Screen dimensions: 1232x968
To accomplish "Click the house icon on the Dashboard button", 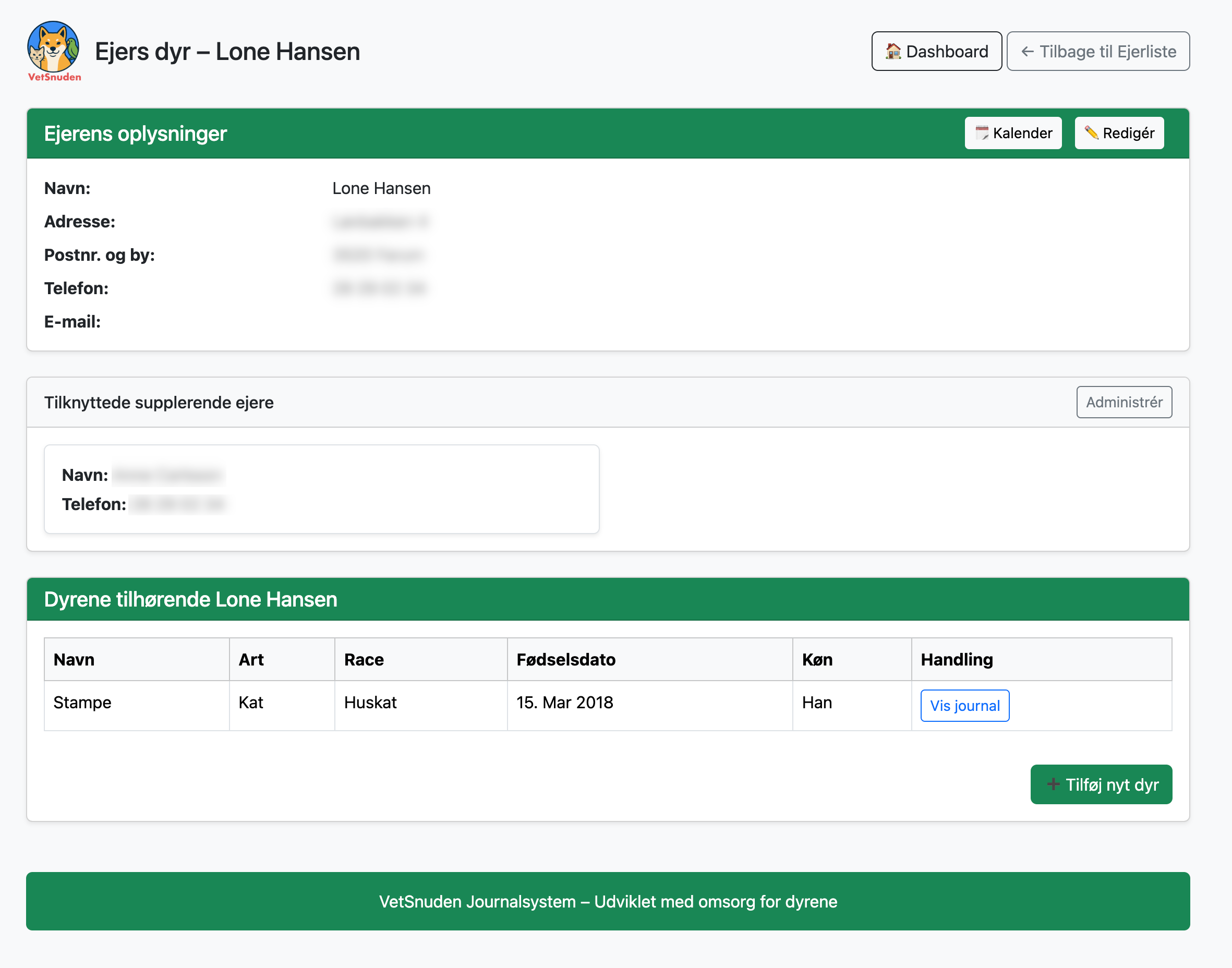I will tap(894, 51).
